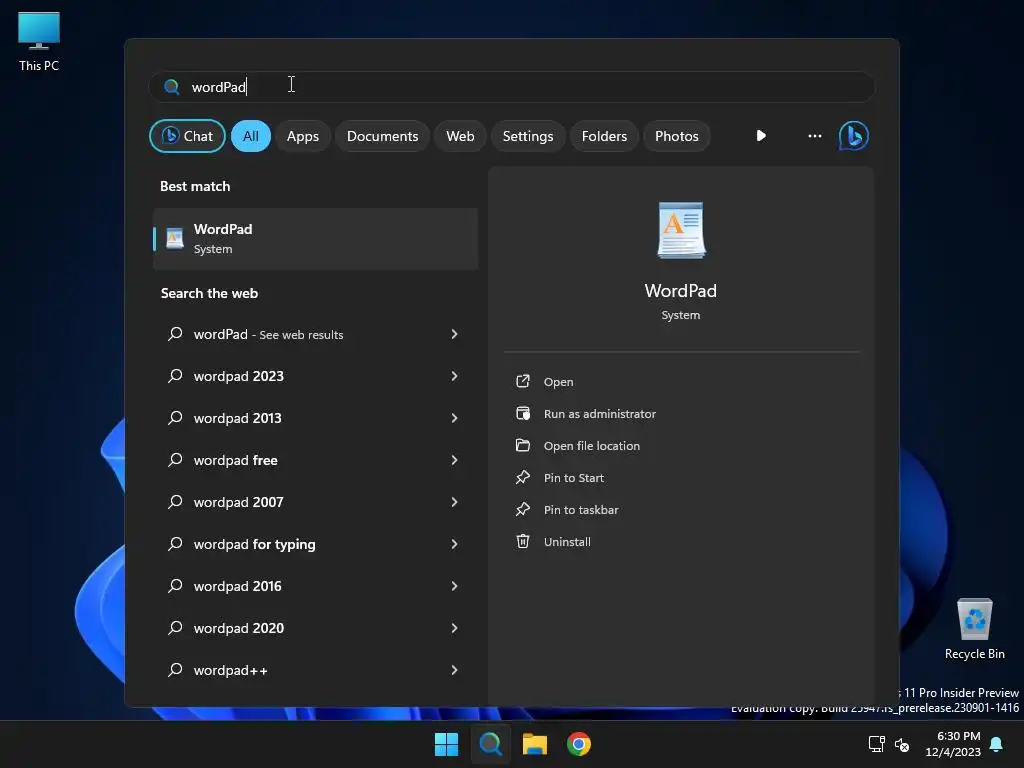Click the muted speaker tray icon
This screenshot has width=1024, height=768.
[x=902, y=744]
